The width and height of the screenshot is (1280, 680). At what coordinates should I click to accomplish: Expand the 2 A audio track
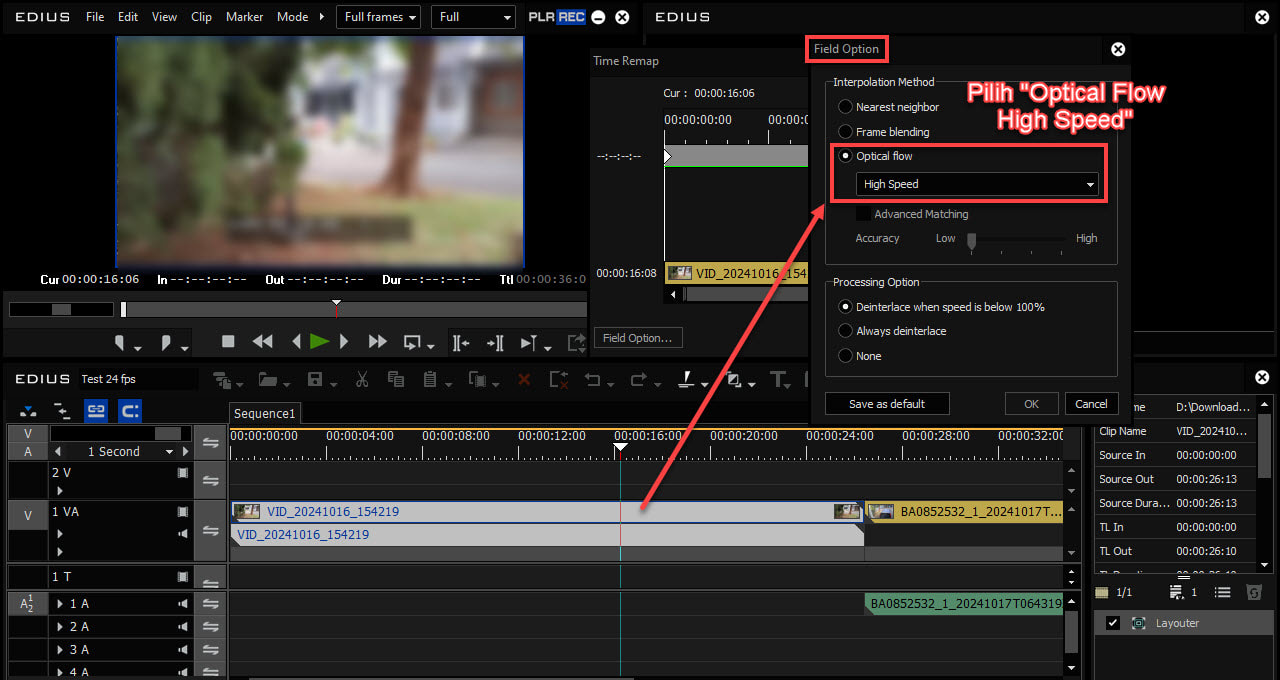pos(60,627)
